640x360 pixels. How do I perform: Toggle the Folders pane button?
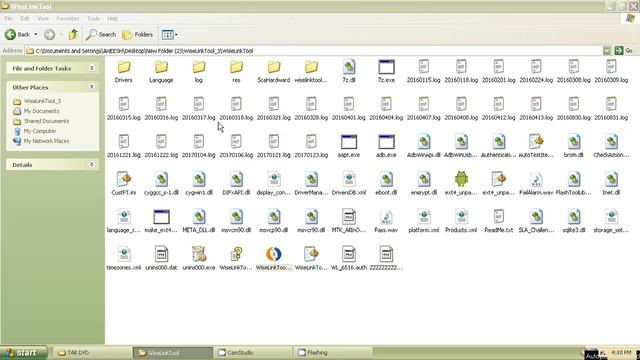pos(138,35)
